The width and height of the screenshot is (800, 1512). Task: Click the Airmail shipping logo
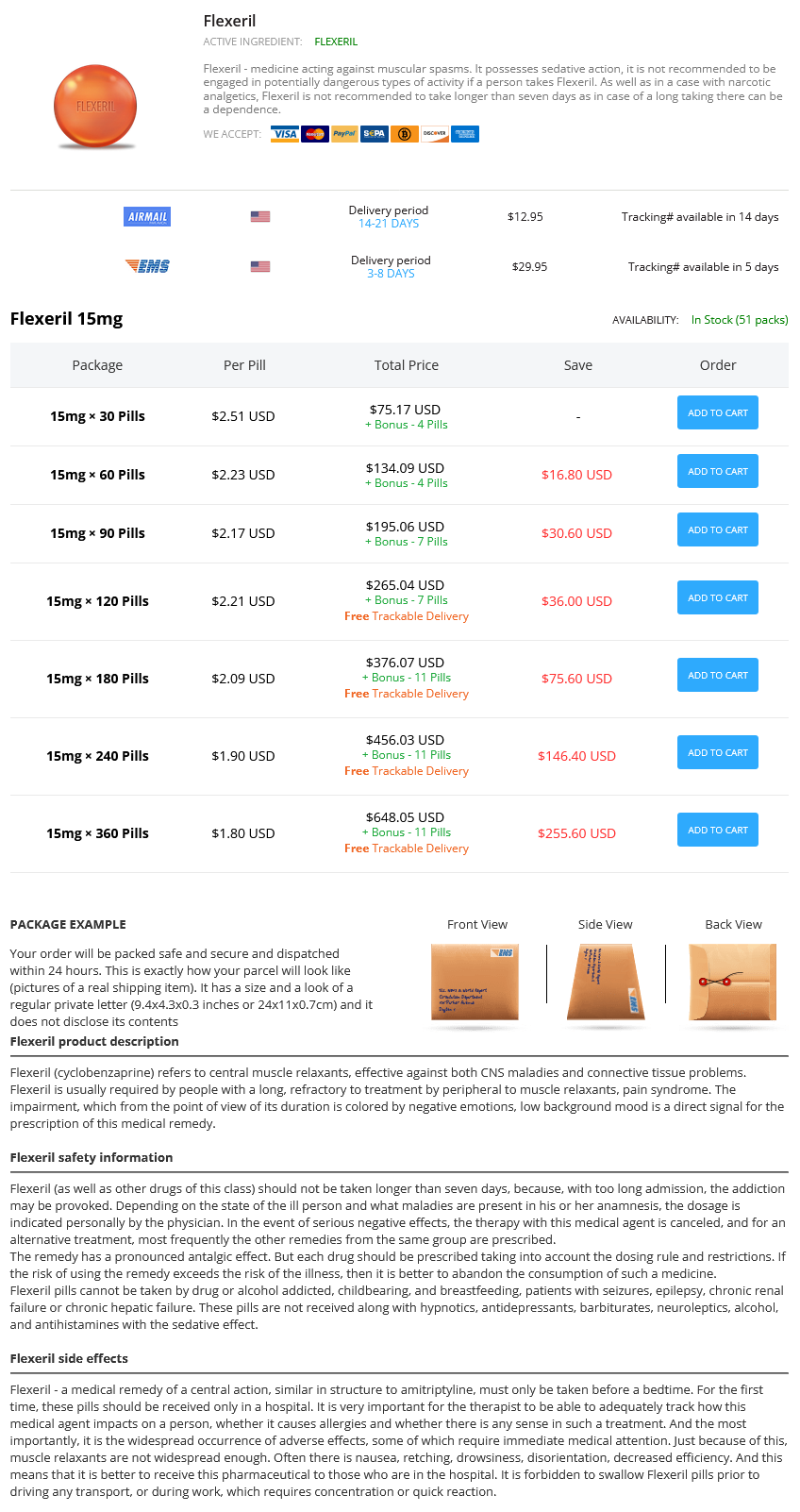tap(148, 217)
